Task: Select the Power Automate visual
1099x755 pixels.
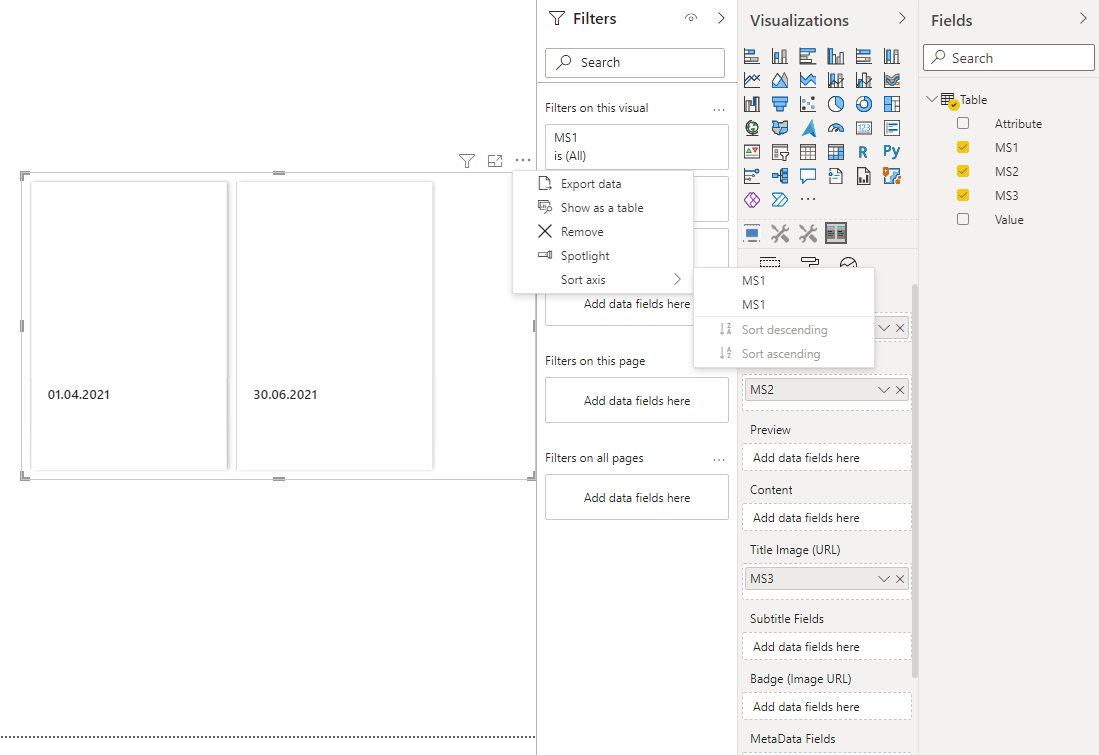Action: 779,200
